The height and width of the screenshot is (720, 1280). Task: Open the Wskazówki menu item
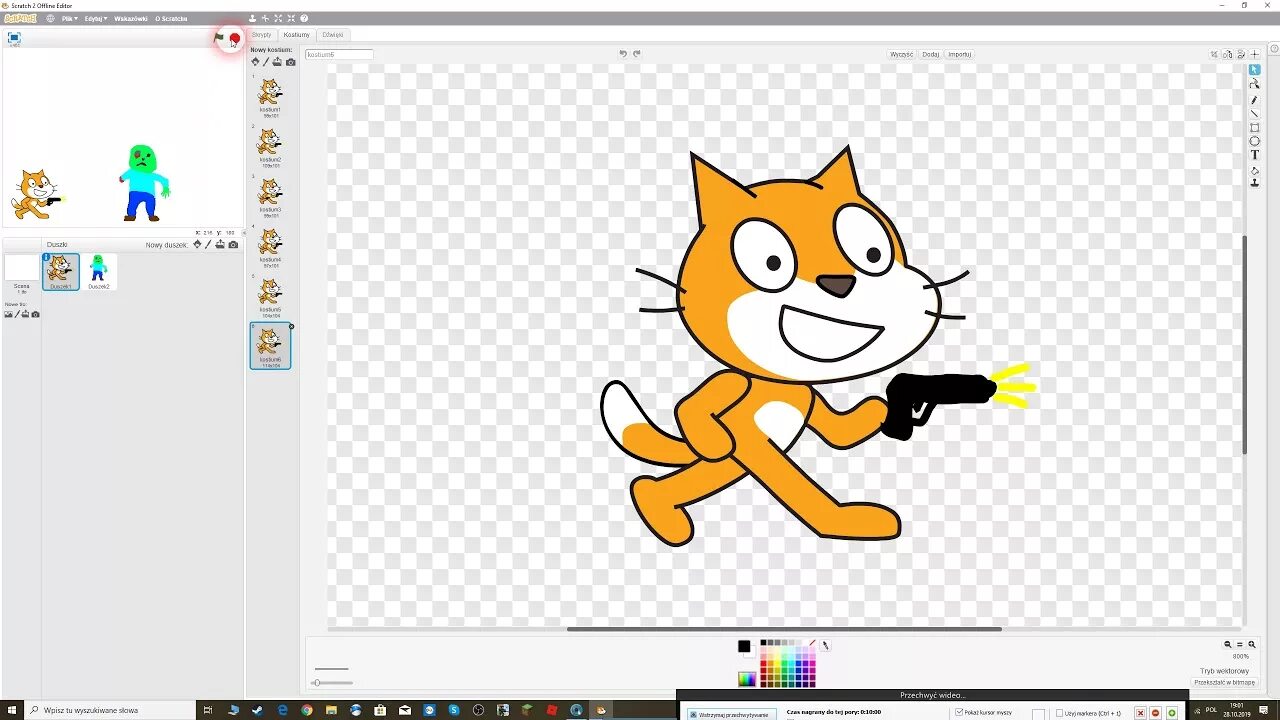click(x=131, y=18)
